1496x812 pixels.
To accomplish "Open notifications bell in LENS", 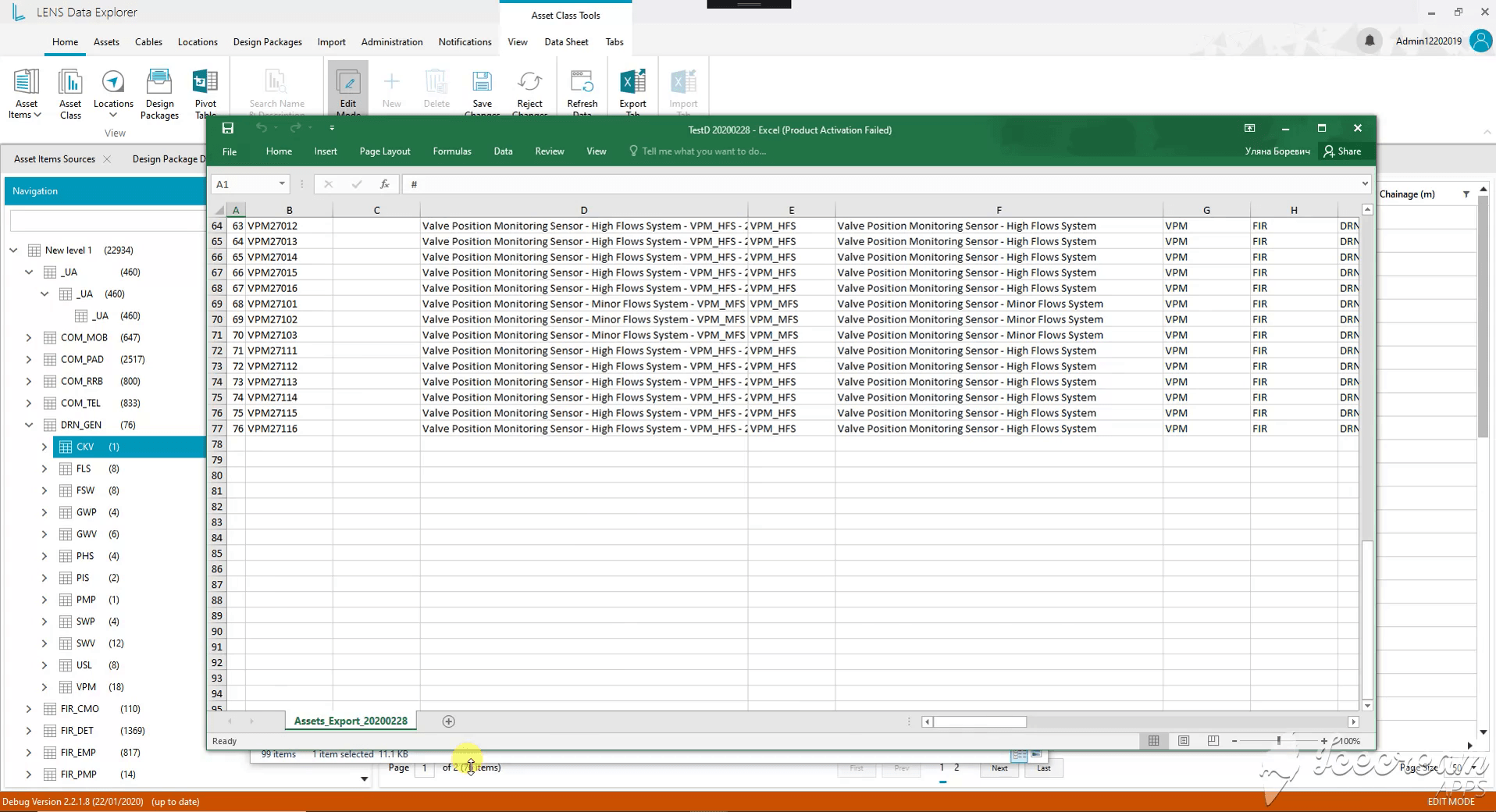I will [x=1370, y=41].
